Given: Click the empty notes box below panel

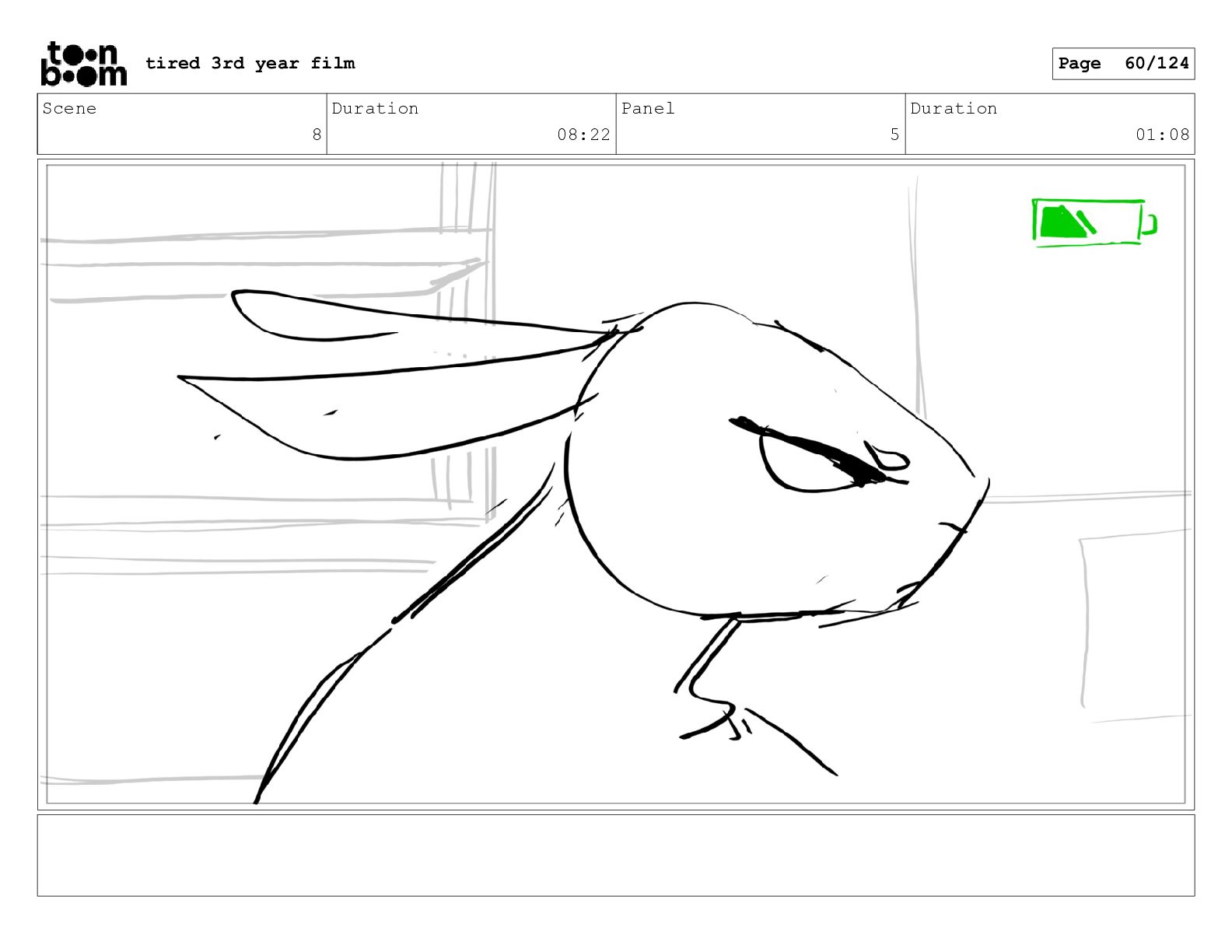Looking at the screenshot, I should [x=616, y=856].
